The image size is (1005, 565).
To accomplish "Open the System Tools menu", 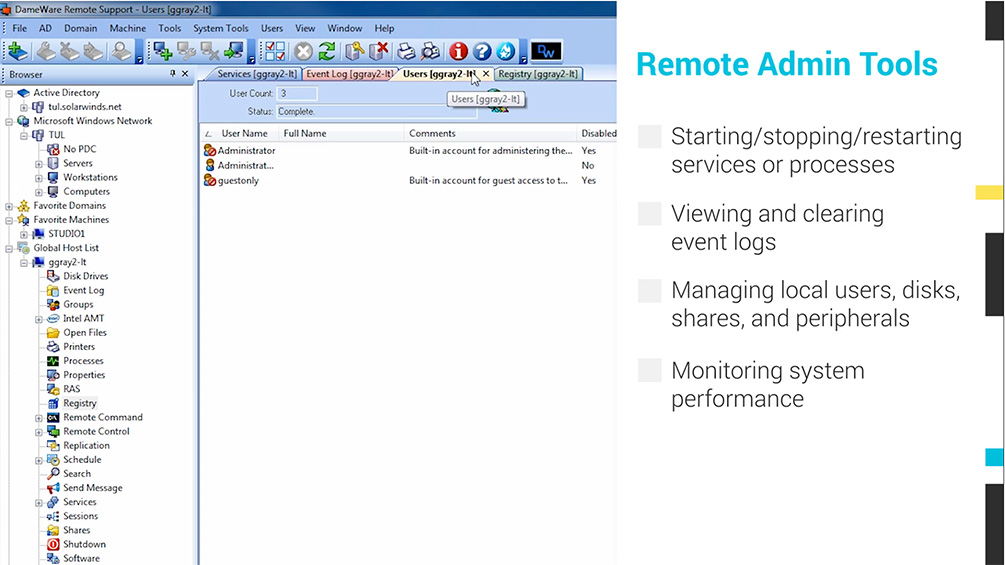I will point(220,28).
